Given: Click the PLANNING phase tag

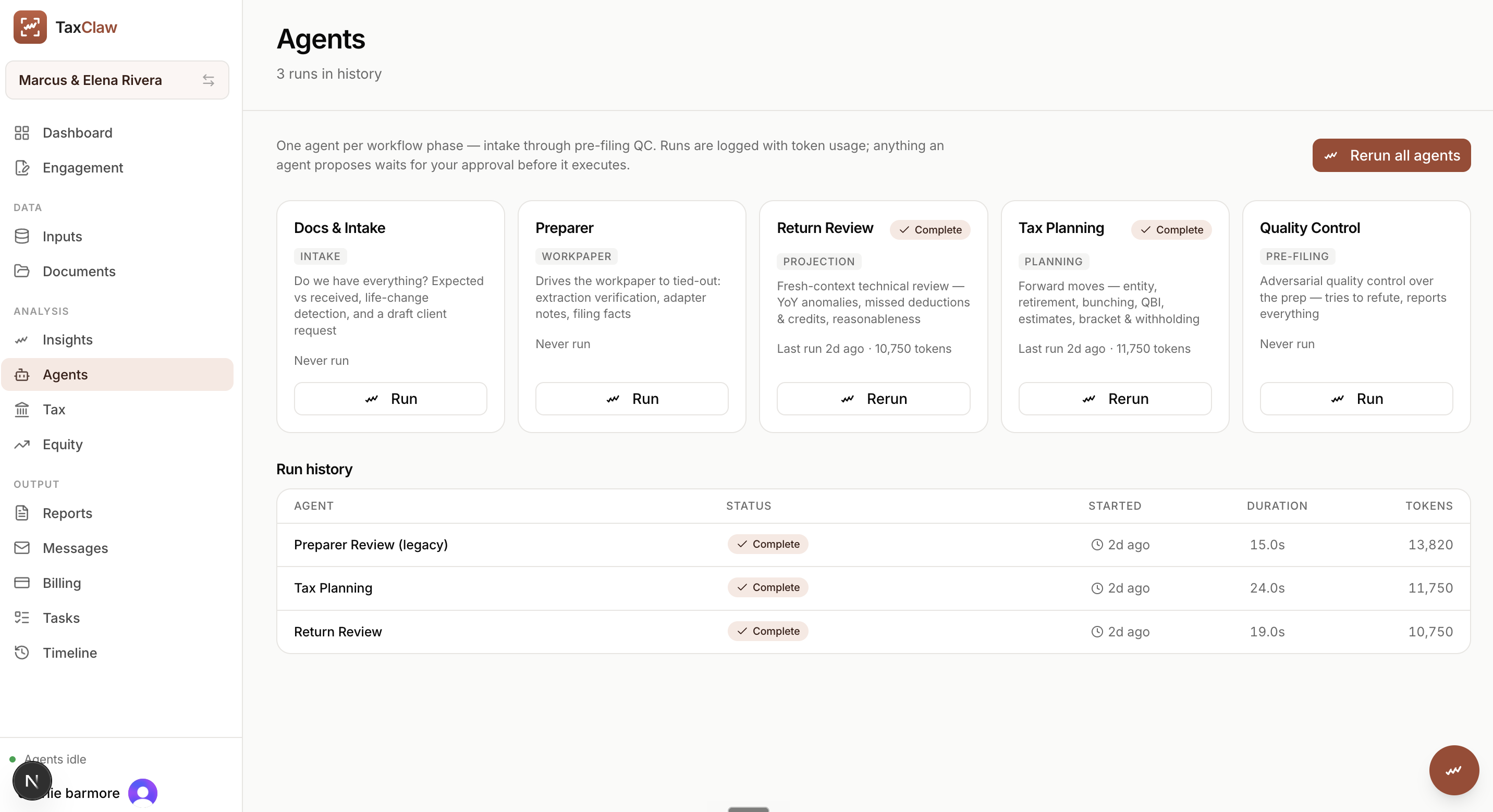Looking at the screenshot, I should click(x=1054, y=262).
